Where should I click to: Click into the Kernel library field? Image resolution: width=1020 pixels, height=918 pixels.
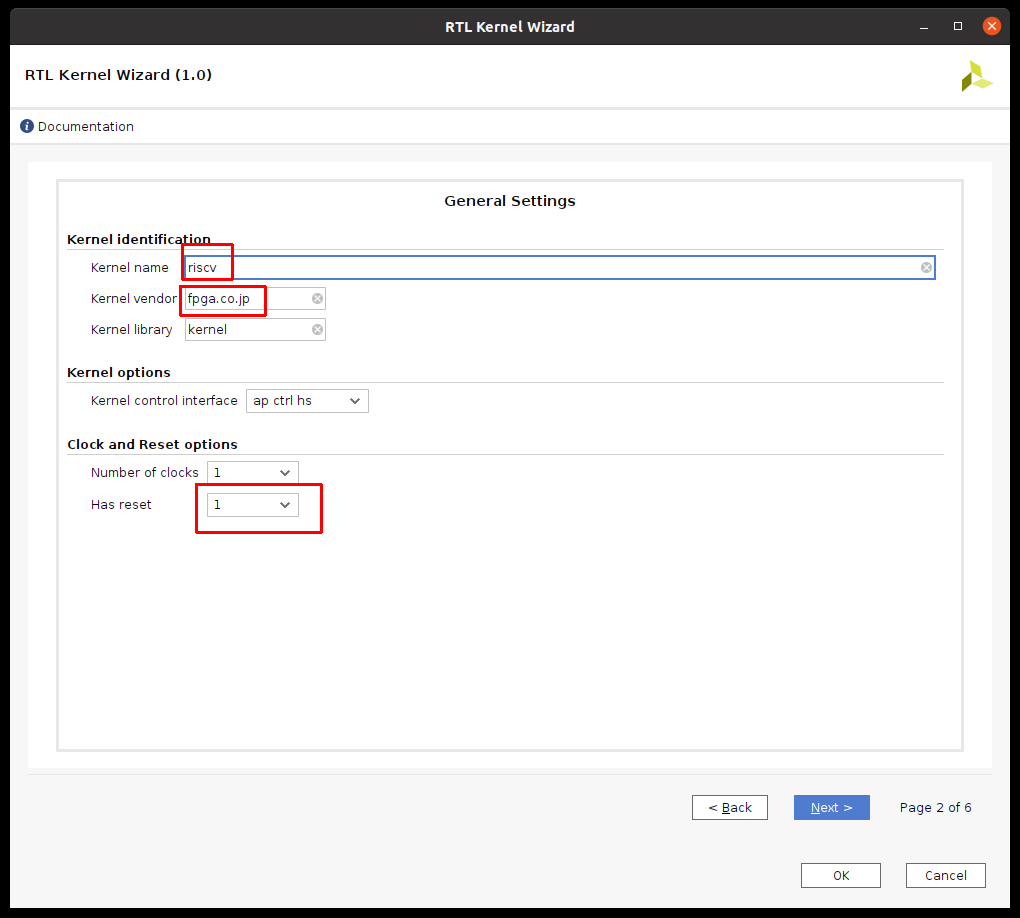pyautogui.click(x=255, y=329)
